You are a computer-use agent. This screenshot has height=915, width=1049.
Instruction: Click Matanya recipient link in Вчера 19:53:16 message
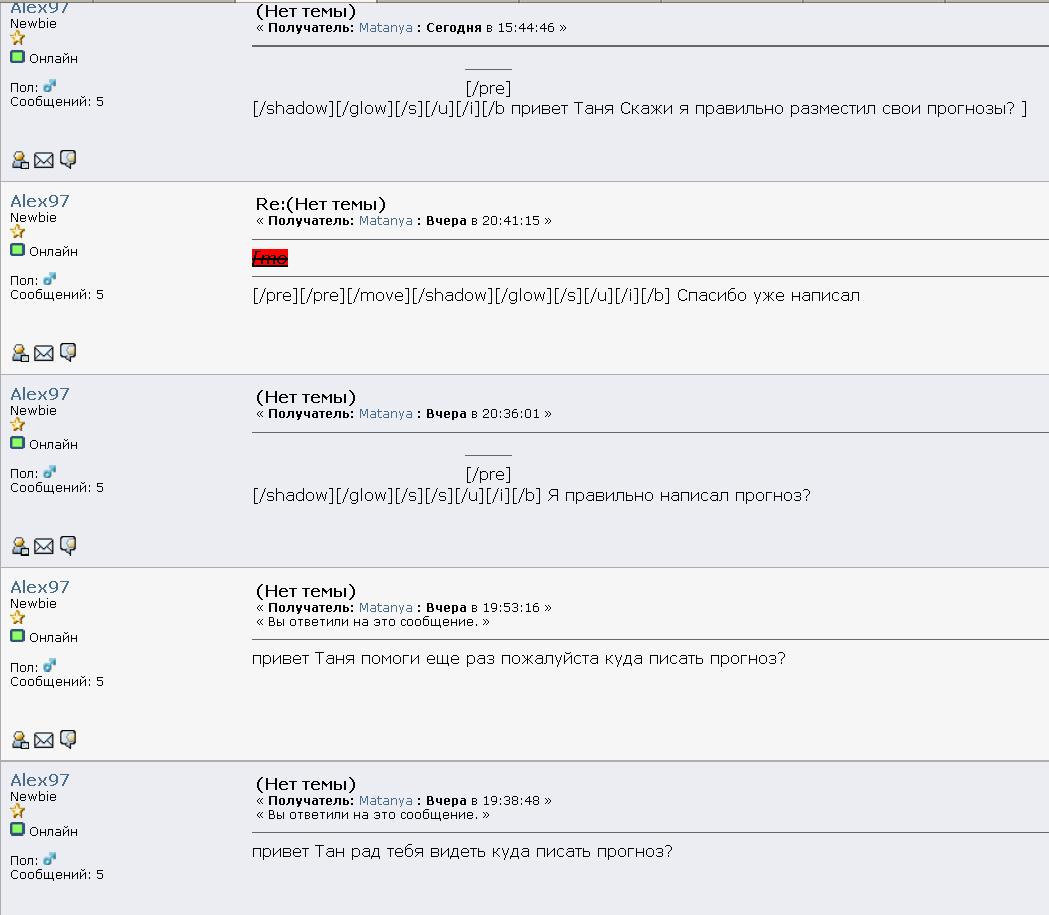pos(385,608)
